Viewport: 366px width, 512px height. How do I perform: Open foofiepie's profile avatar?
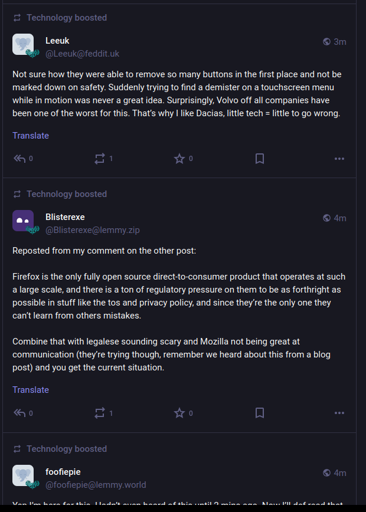[x=23, y=475]
